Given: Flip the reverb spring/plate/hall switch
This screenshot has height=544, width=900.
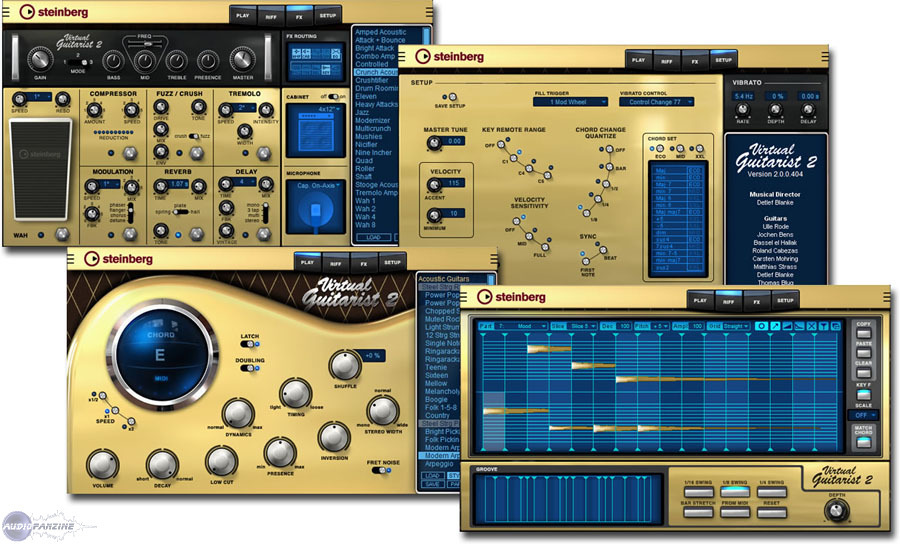Looking at the screenshot, I should [x=180, y=212].
